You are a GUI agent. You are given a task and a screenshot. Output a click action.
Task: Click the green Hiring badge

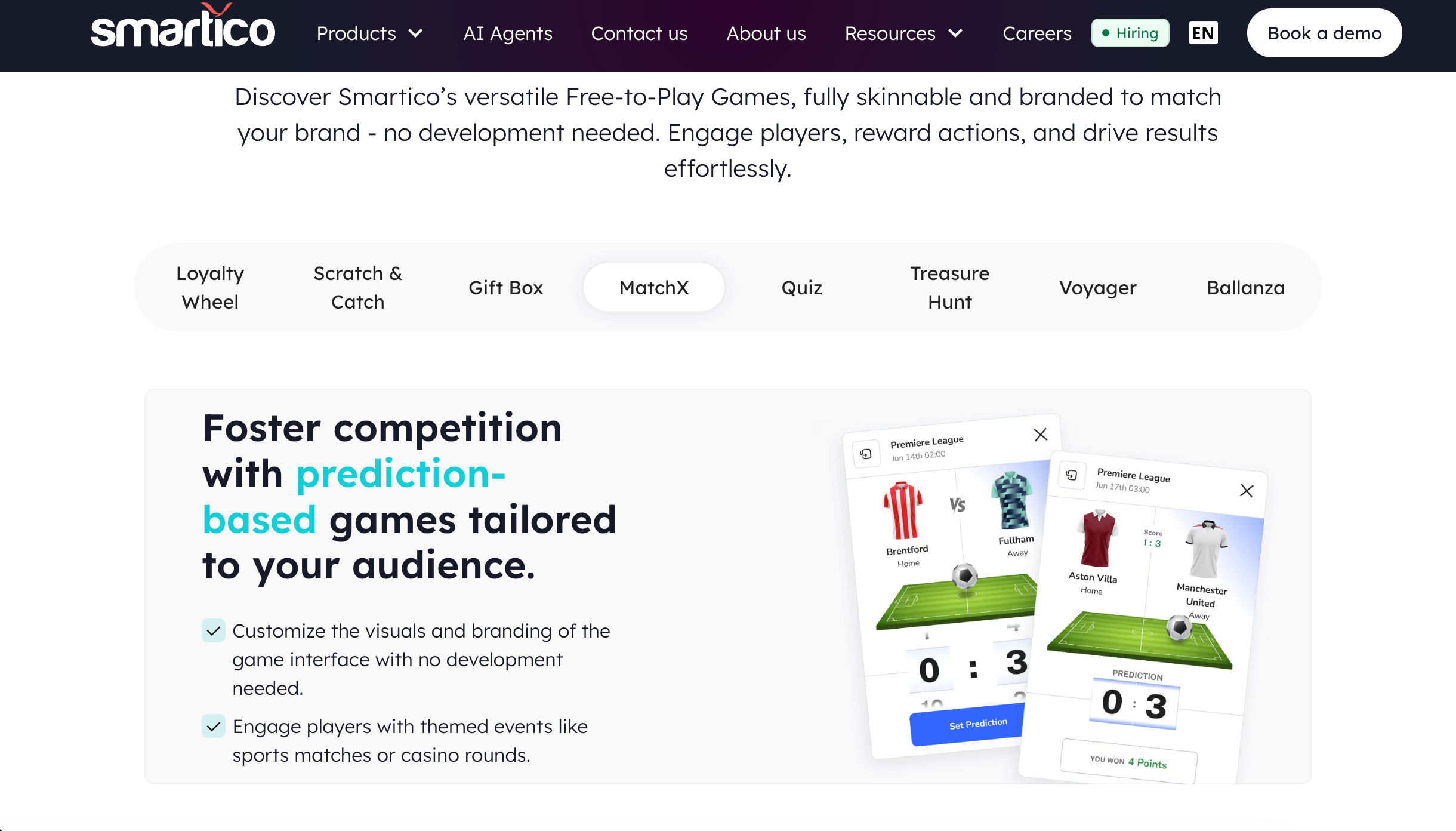pos(1130,33)
